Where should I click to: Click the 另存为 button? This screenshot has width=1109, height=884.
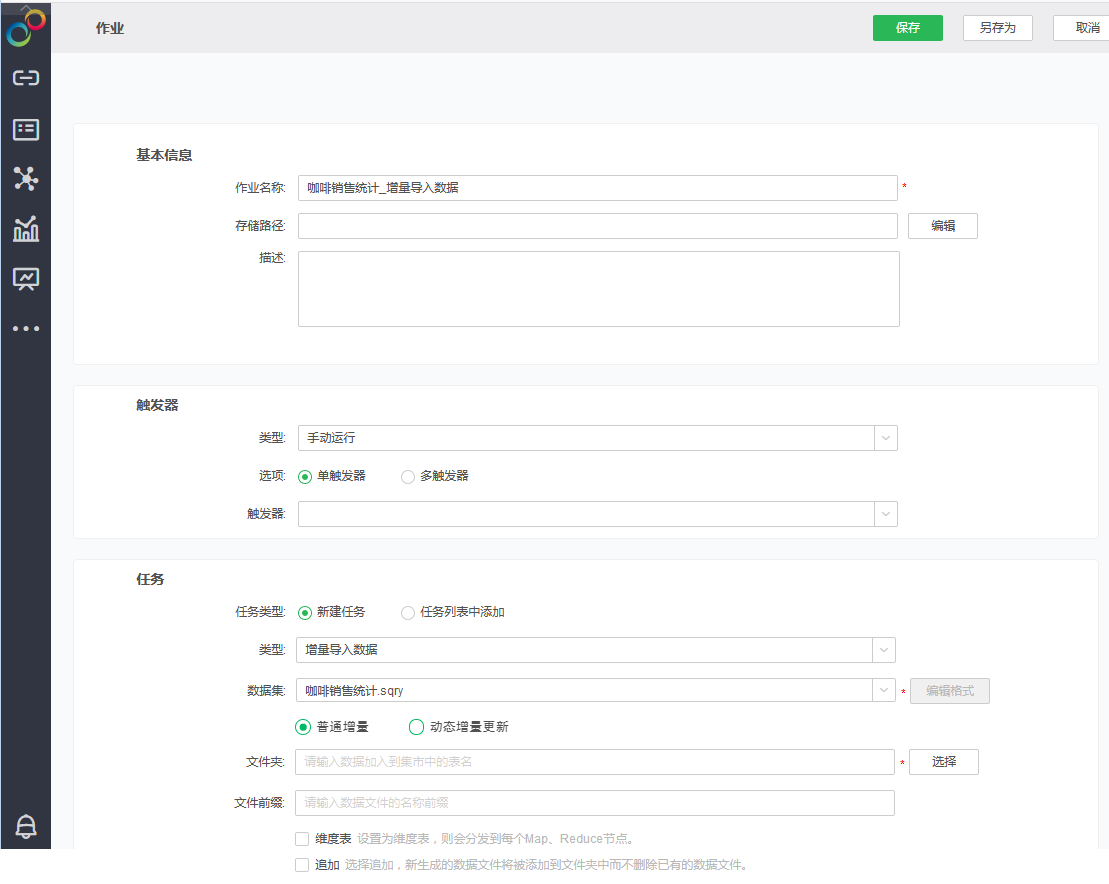pyautogui.click(x=997, y=28)
